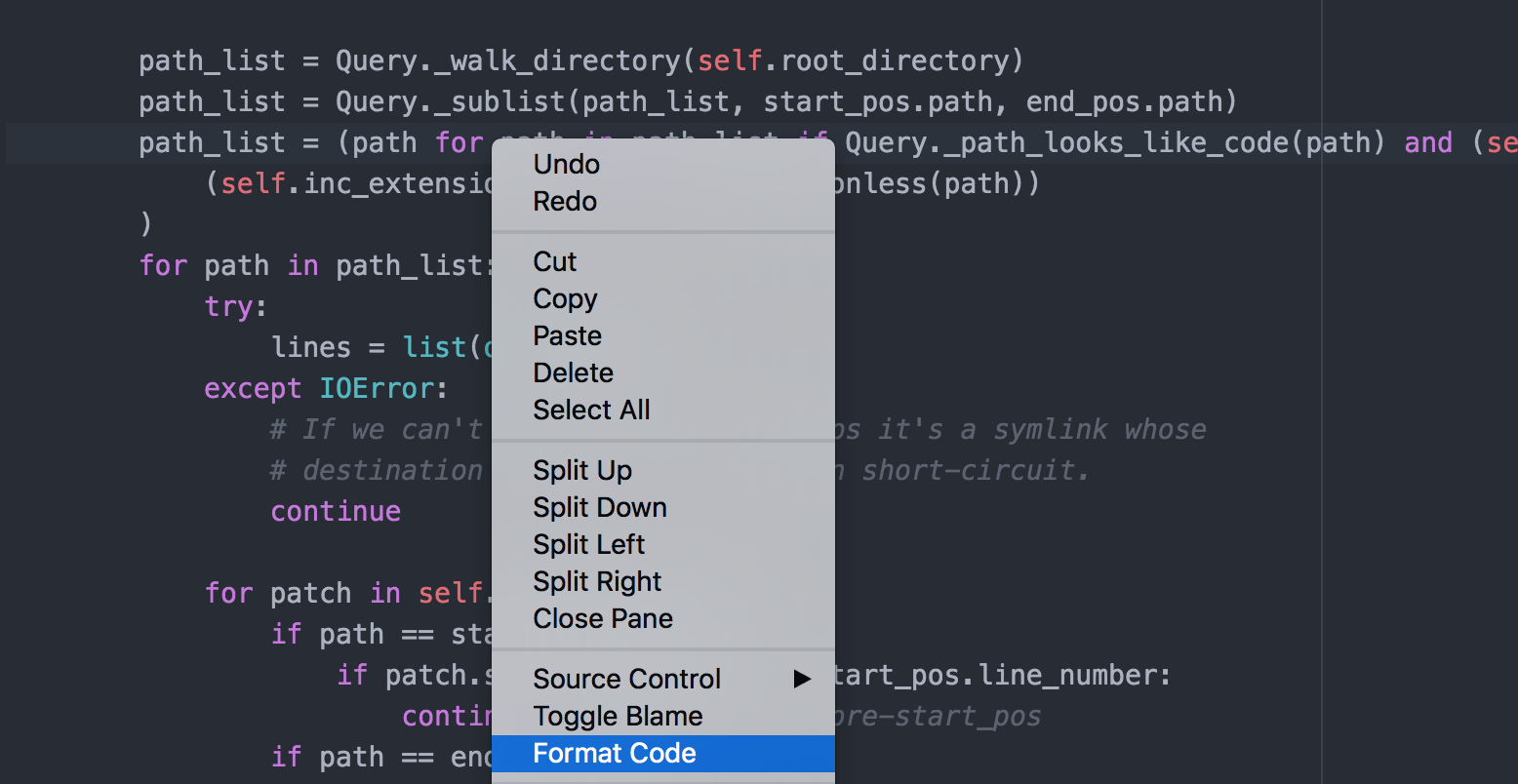The image size is (1518, 784).
Task: Expand the Source Control submenu arrow
Action: point(802,679)
